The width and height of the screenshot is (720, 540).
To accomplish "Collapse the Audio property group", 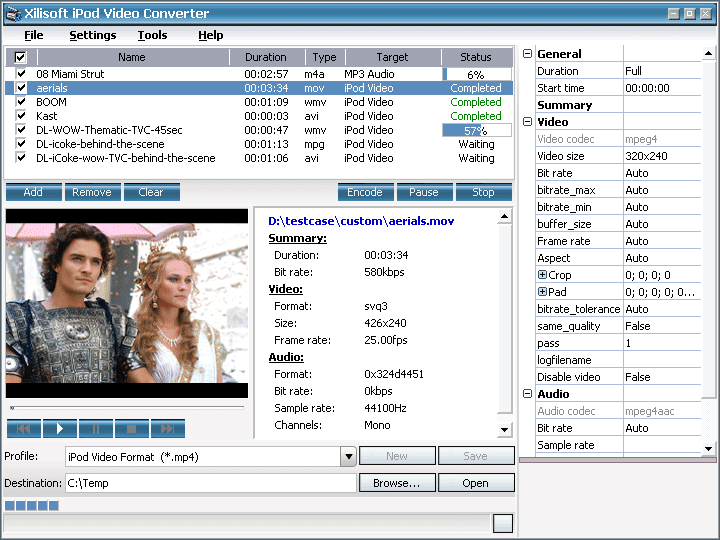I will pyautogui.click(x=528, y=394).
